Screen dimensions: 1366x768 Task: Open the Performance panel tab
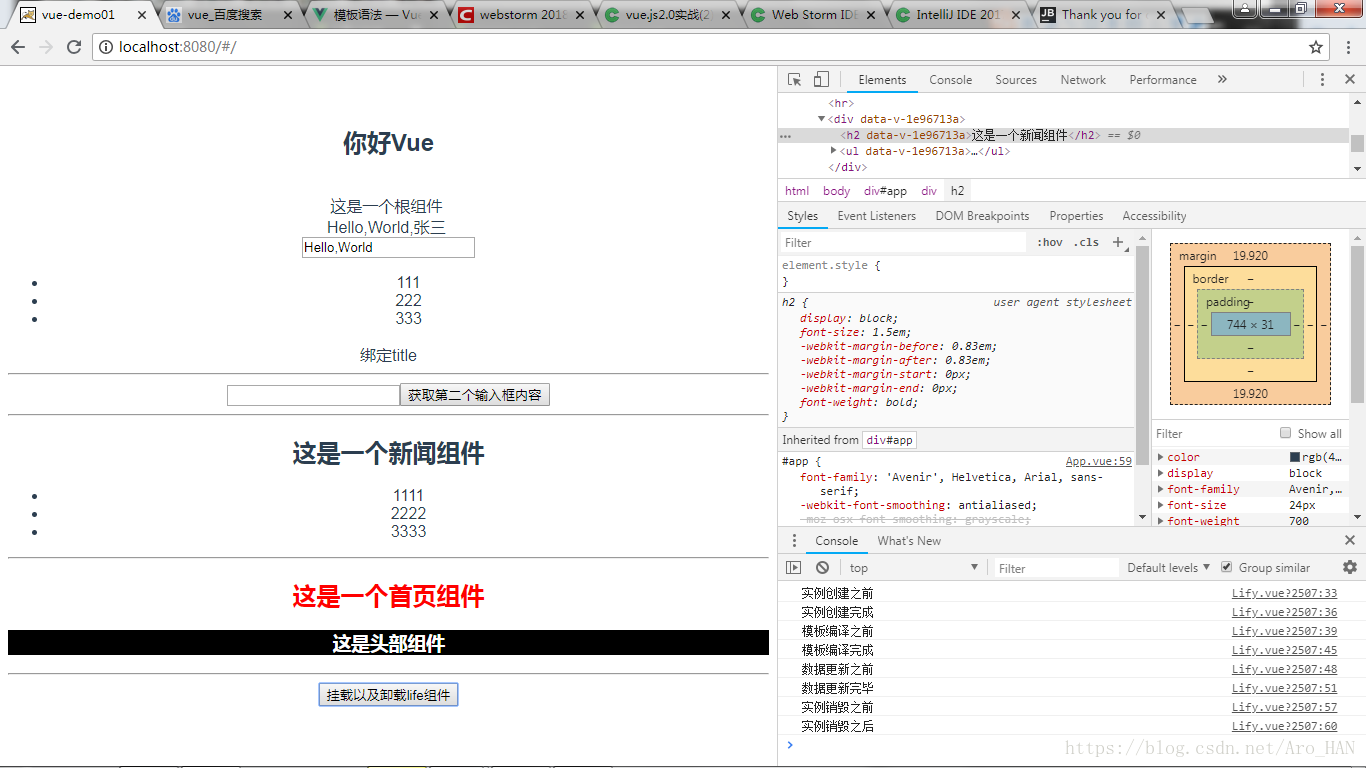tap(1163, 80)
